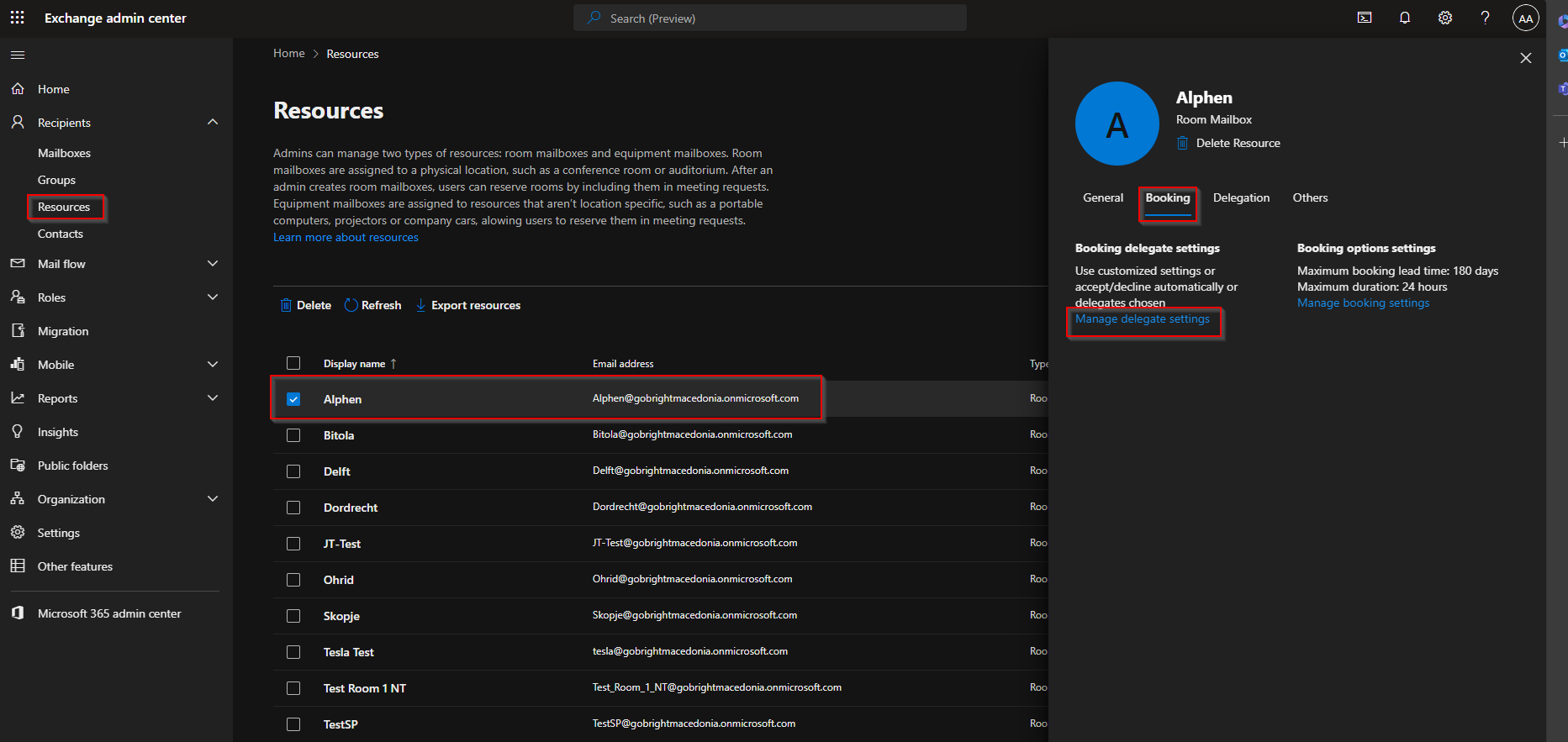Expand the Roles chevron
The width and height of the screenshot is (1568, 742).
click(x=213, y=297)
